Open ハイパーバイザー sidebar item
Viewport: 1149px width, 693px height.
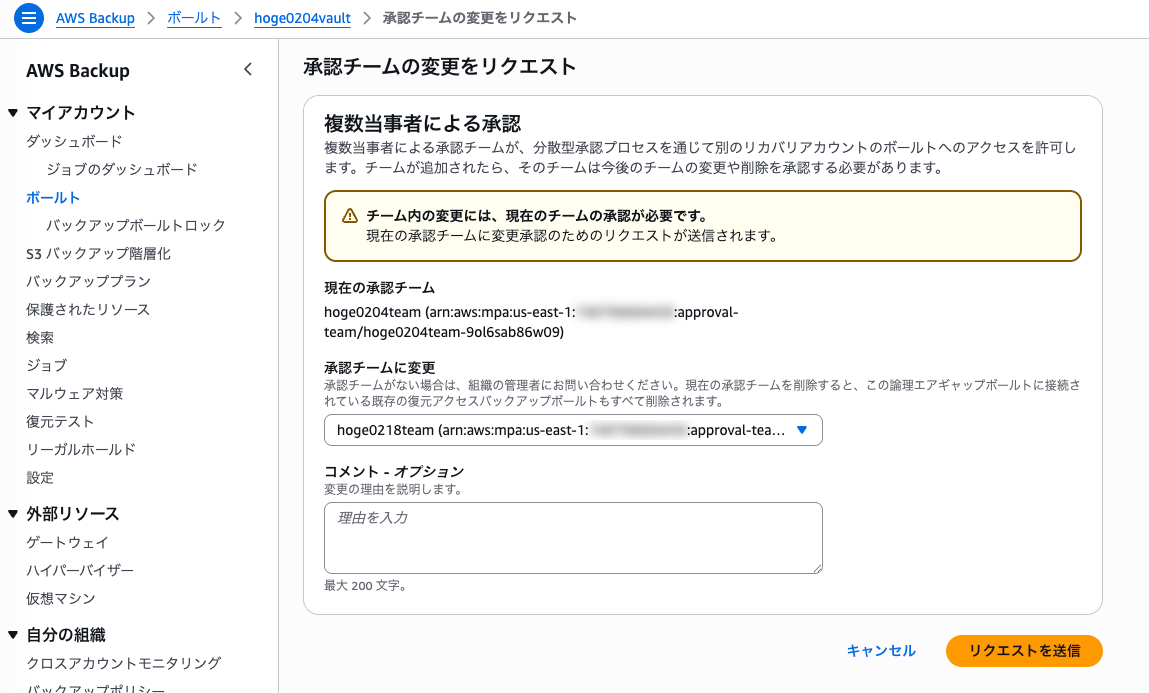tap(80, 571)
